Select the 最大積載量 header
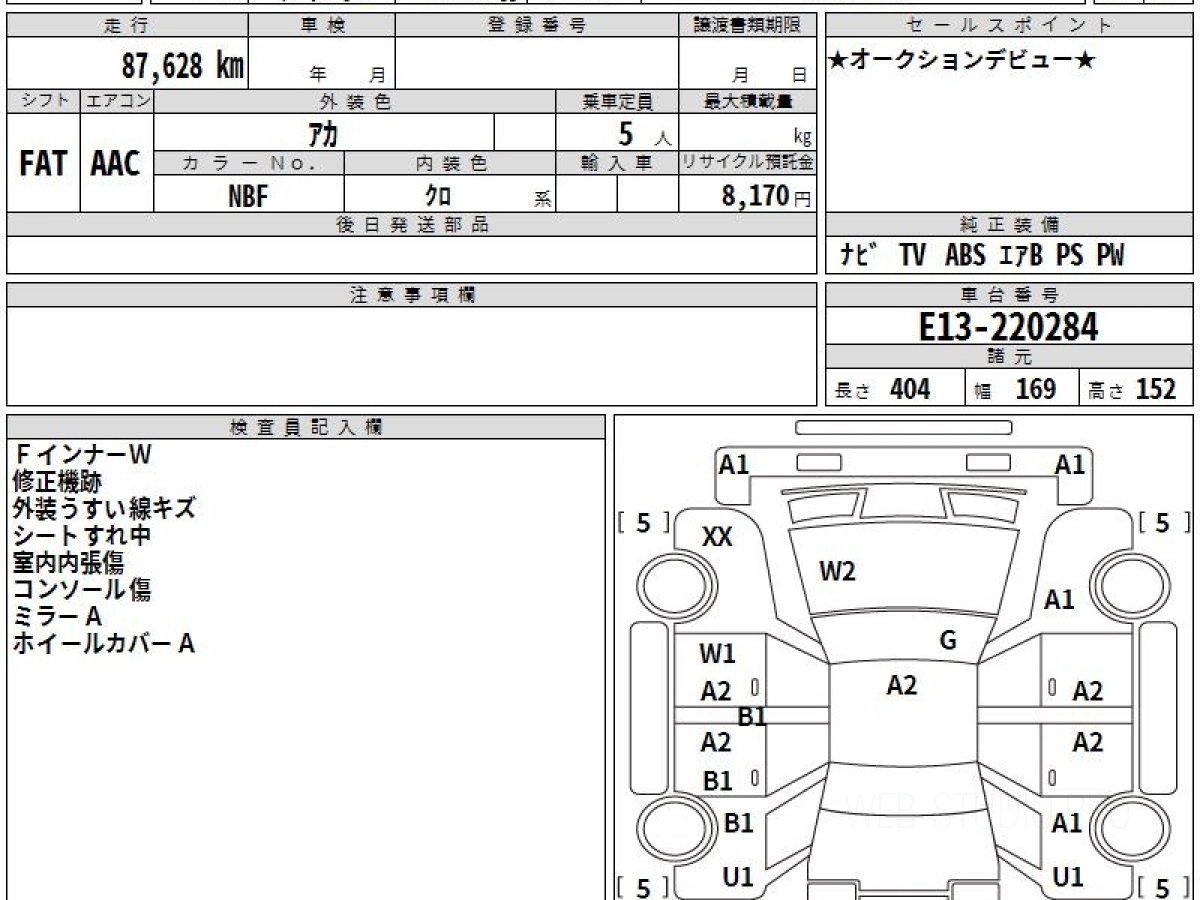This screenshot has height=900, width=1200. [x=747, y=101]
